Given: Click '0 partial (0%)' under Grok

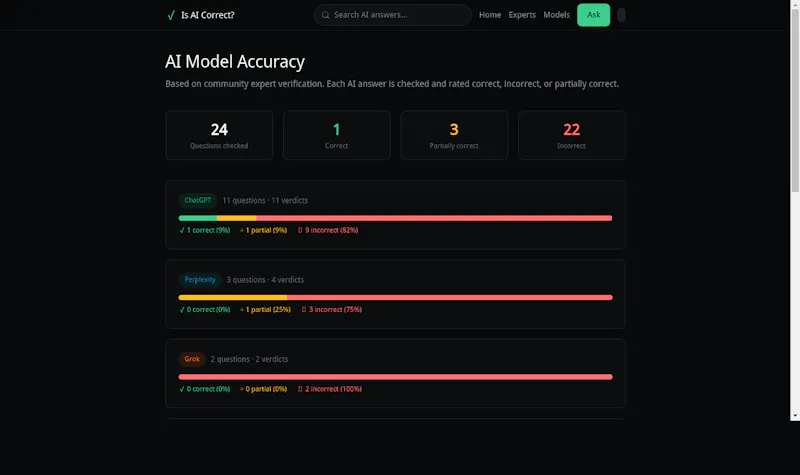Looking at the screenshot, I should 266,389.
